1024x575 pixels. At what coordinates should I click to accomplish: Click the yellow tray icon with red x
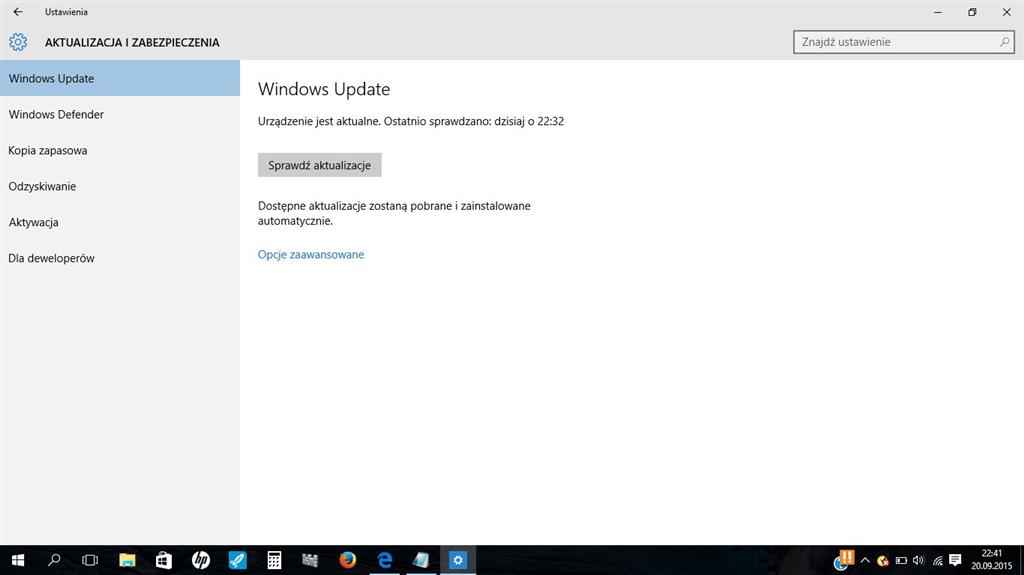tap(883, 561)
